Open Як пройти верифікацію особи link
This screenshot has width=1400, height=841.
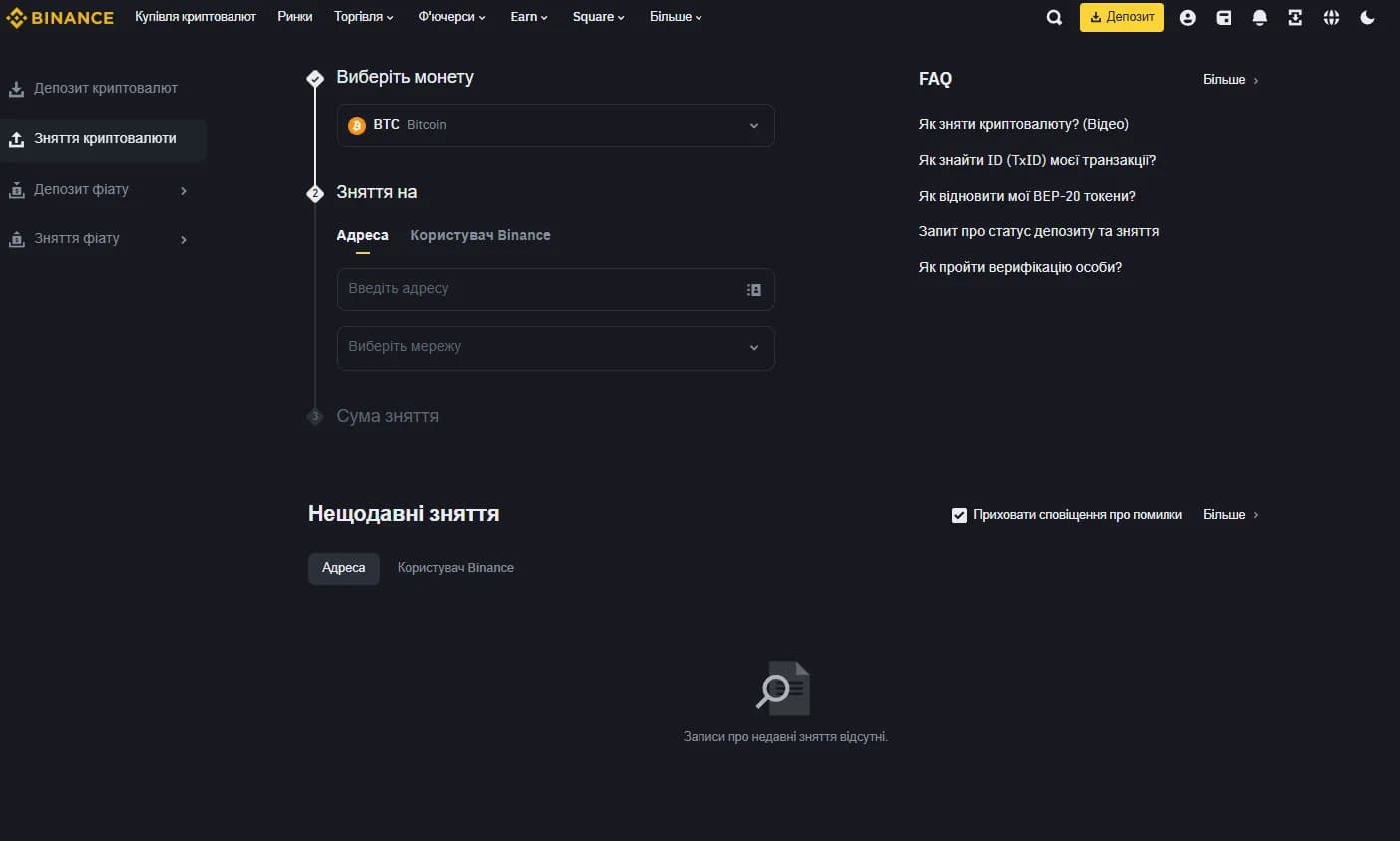click(1020, 267)
